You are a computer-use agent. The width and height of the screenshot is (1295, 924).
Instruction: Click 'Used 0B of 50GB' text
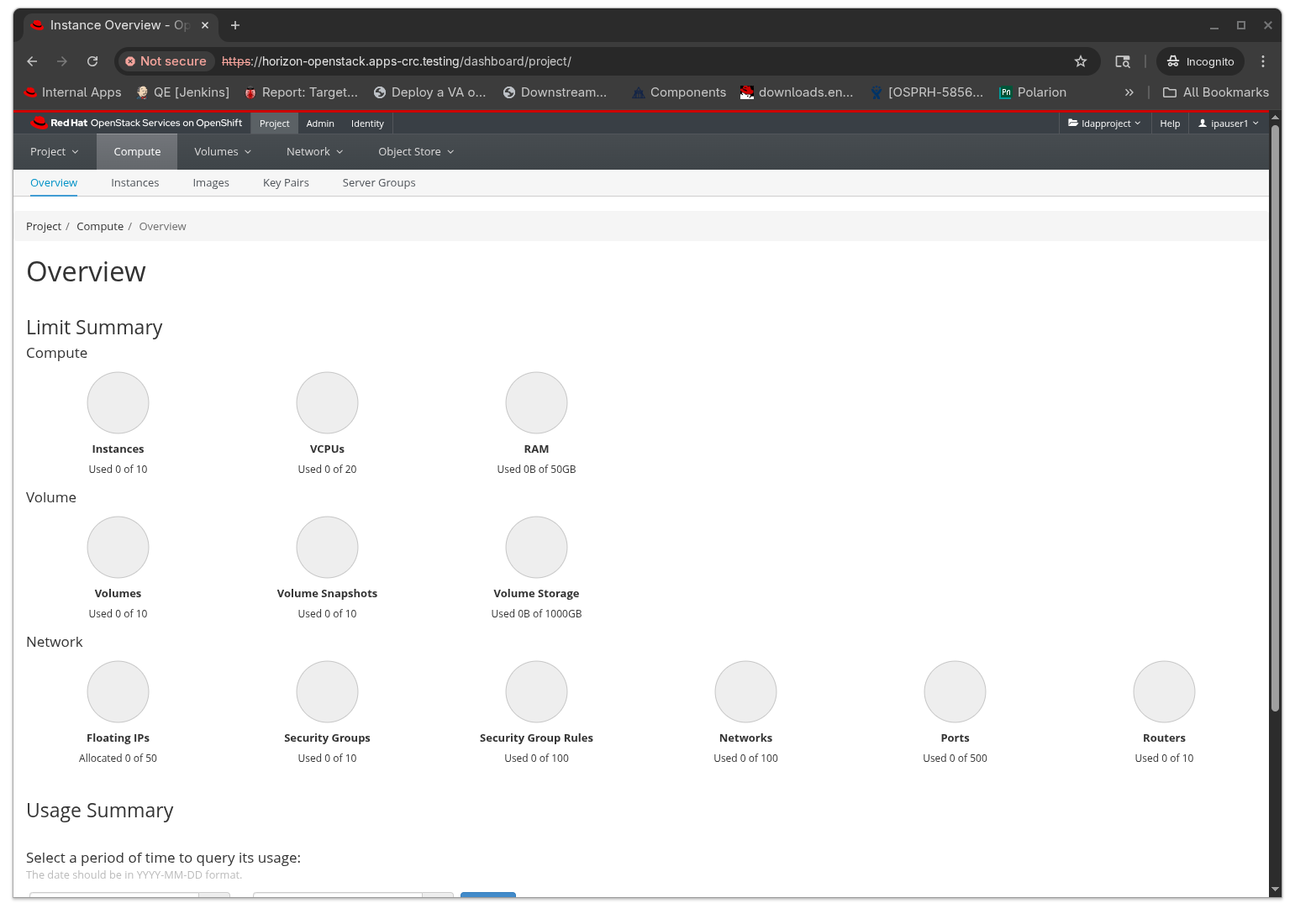[x=536, y=470]
